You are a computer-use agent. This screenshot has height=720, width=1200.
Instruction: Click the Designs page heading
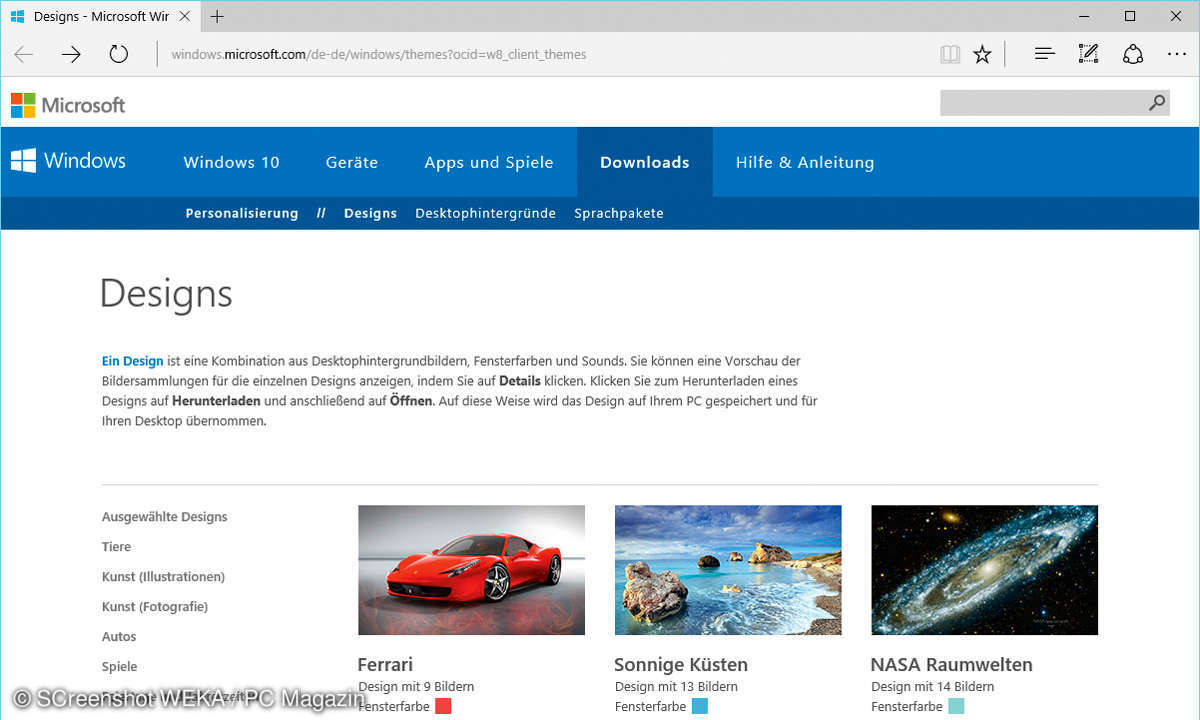tap(166, 294)
